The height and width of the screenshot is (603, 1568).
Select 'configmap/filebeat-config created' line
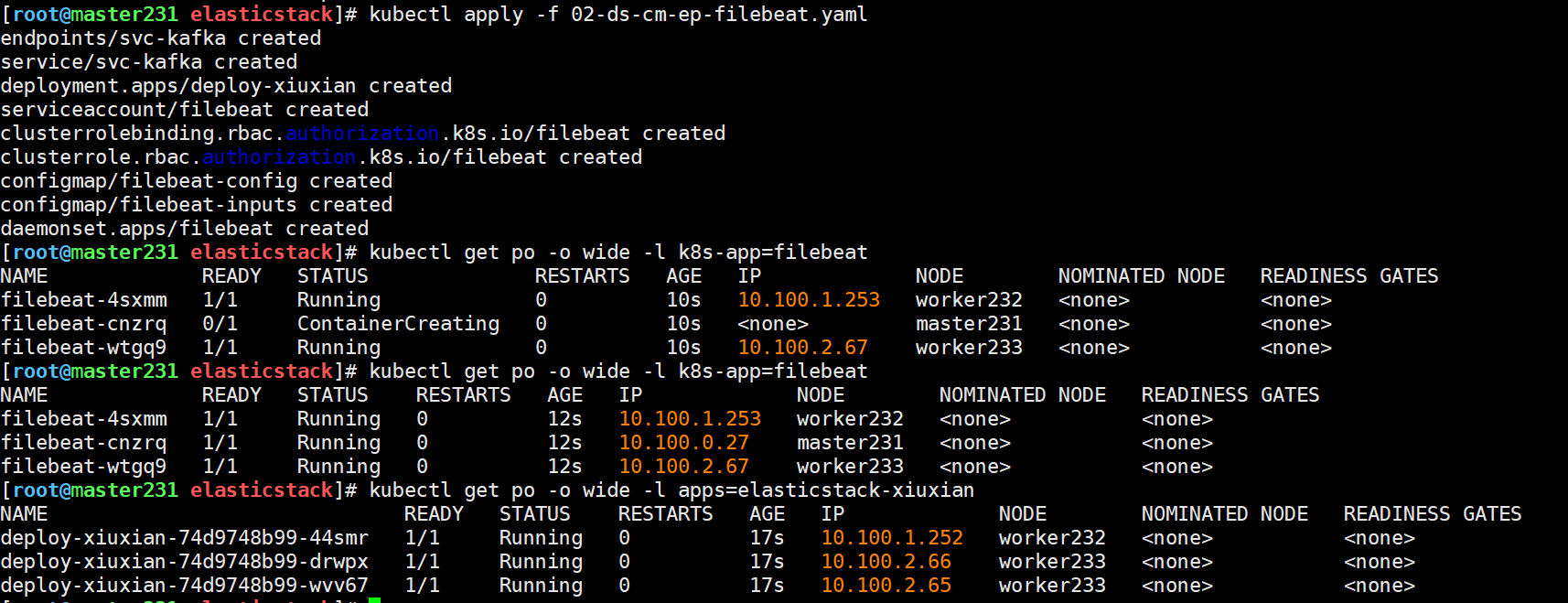[x=197, y=181]
